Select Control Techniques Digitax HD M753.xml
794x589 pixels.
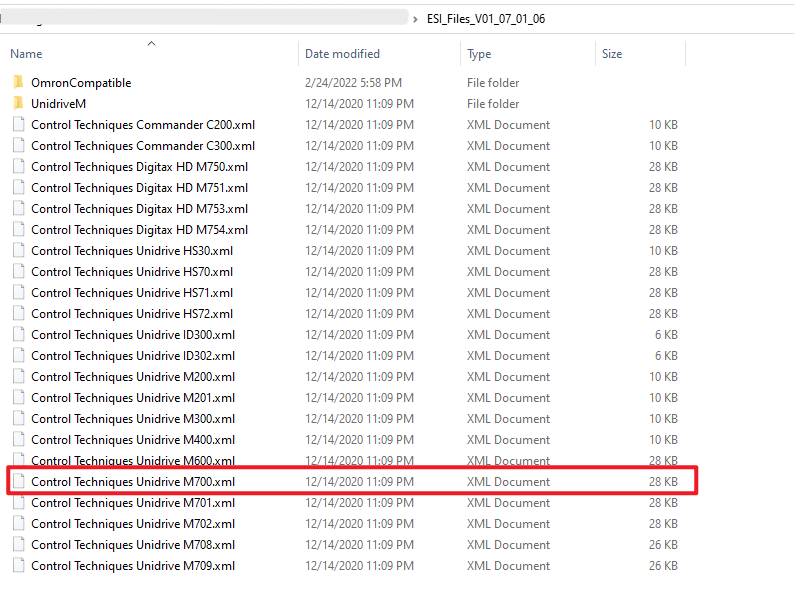pos(139,209)
